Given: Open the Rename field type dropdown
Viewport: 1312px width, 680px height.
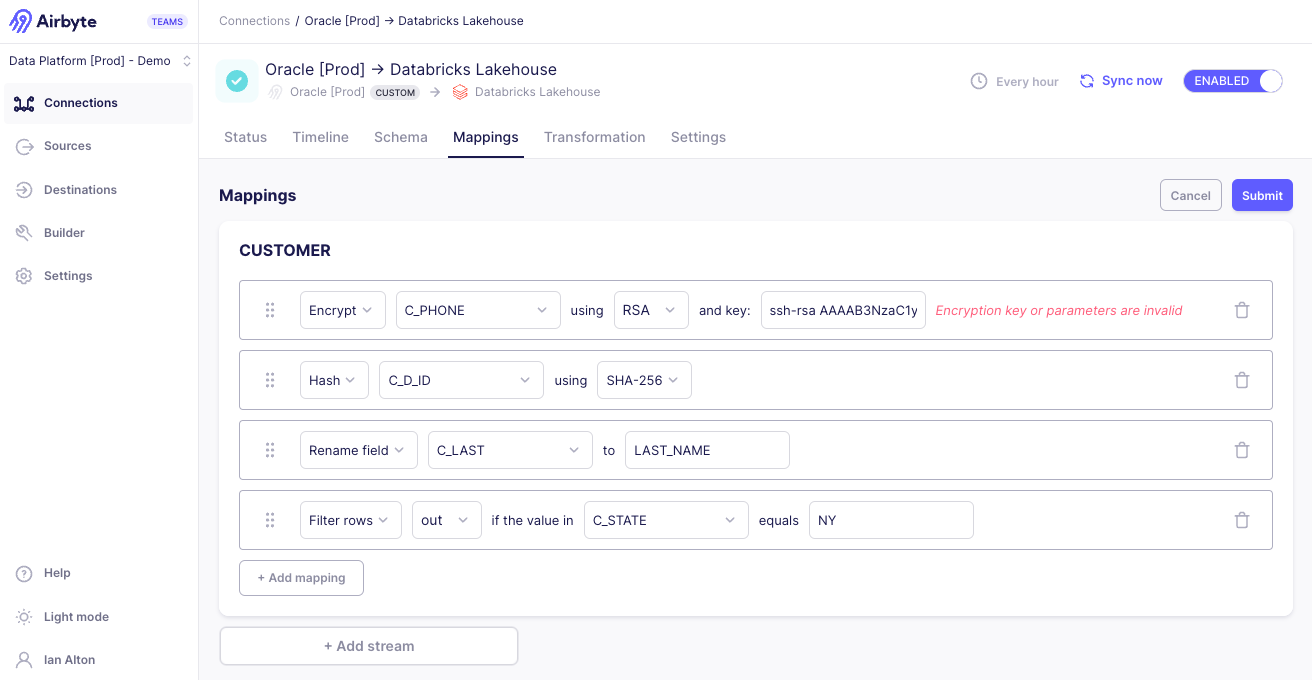Looking at the screenshot, I should click(359, 450).
